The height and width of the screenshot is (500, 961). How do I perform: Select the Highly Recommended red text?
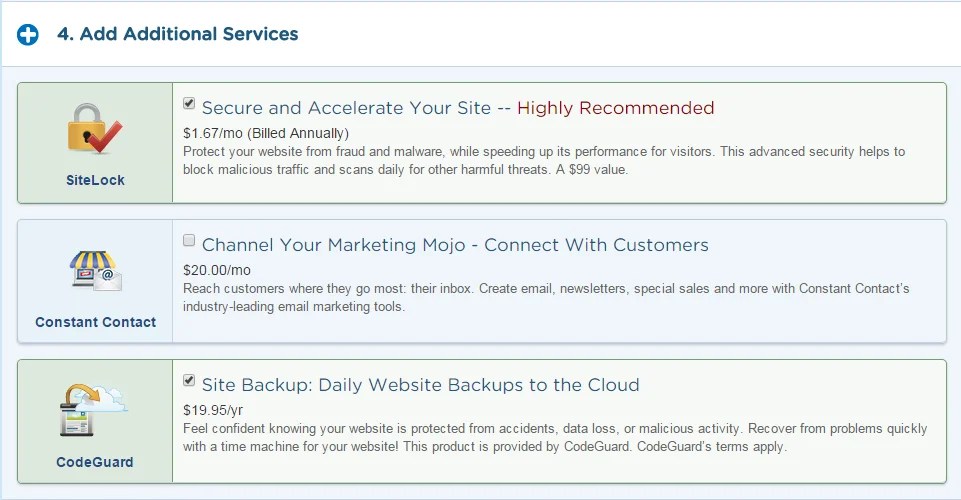click(615, 108)
